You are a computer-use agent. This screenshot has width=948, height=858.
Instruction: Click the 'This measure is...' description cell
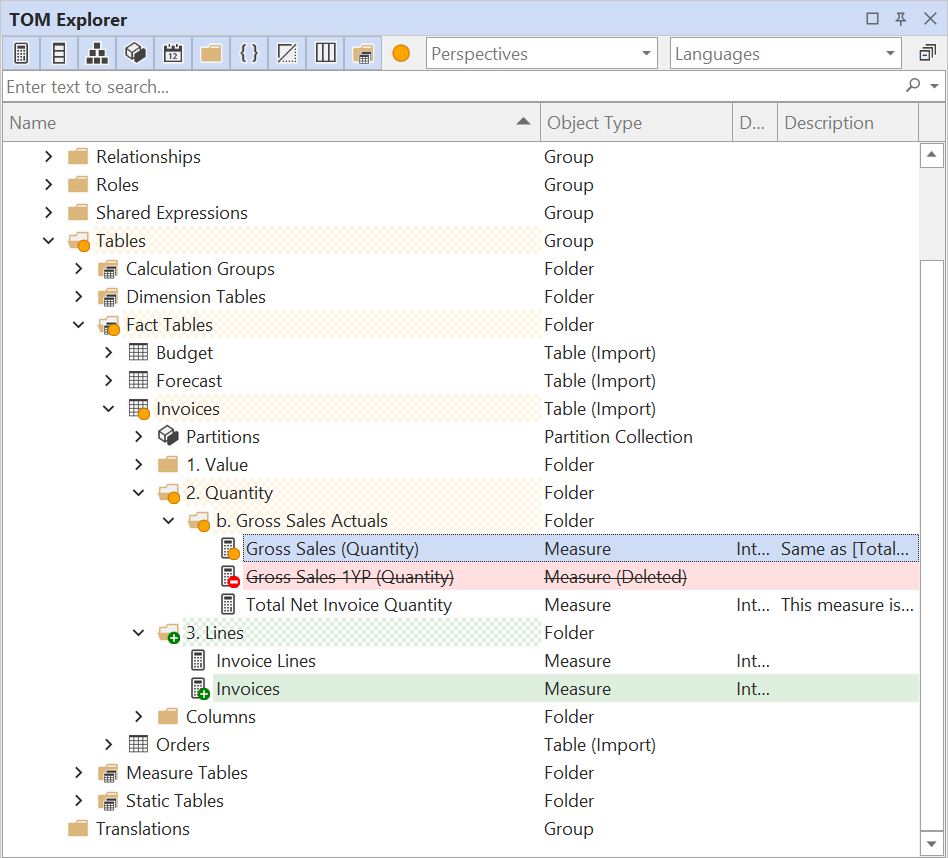846,605
